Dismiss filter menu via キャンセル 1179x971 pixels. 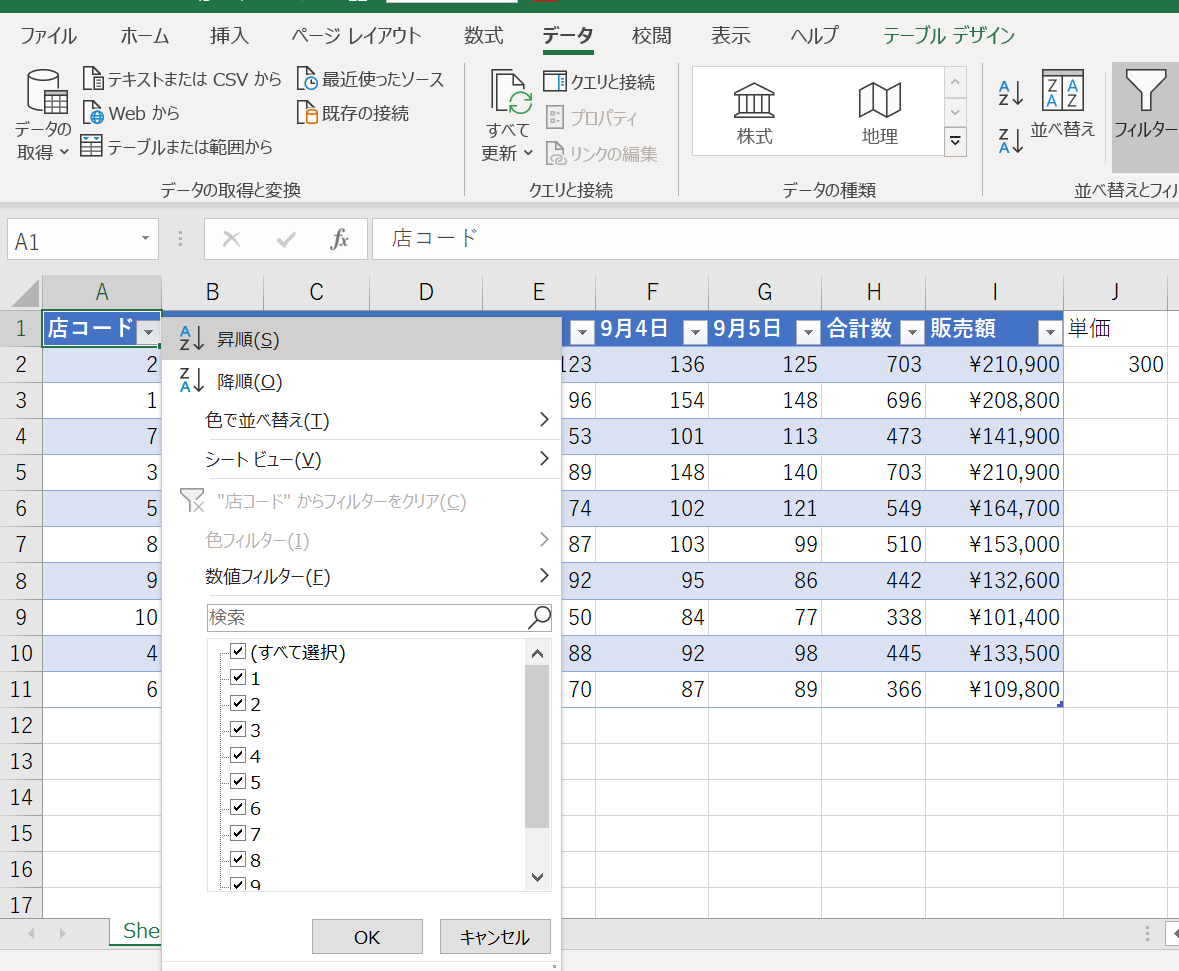click(495, 936)
